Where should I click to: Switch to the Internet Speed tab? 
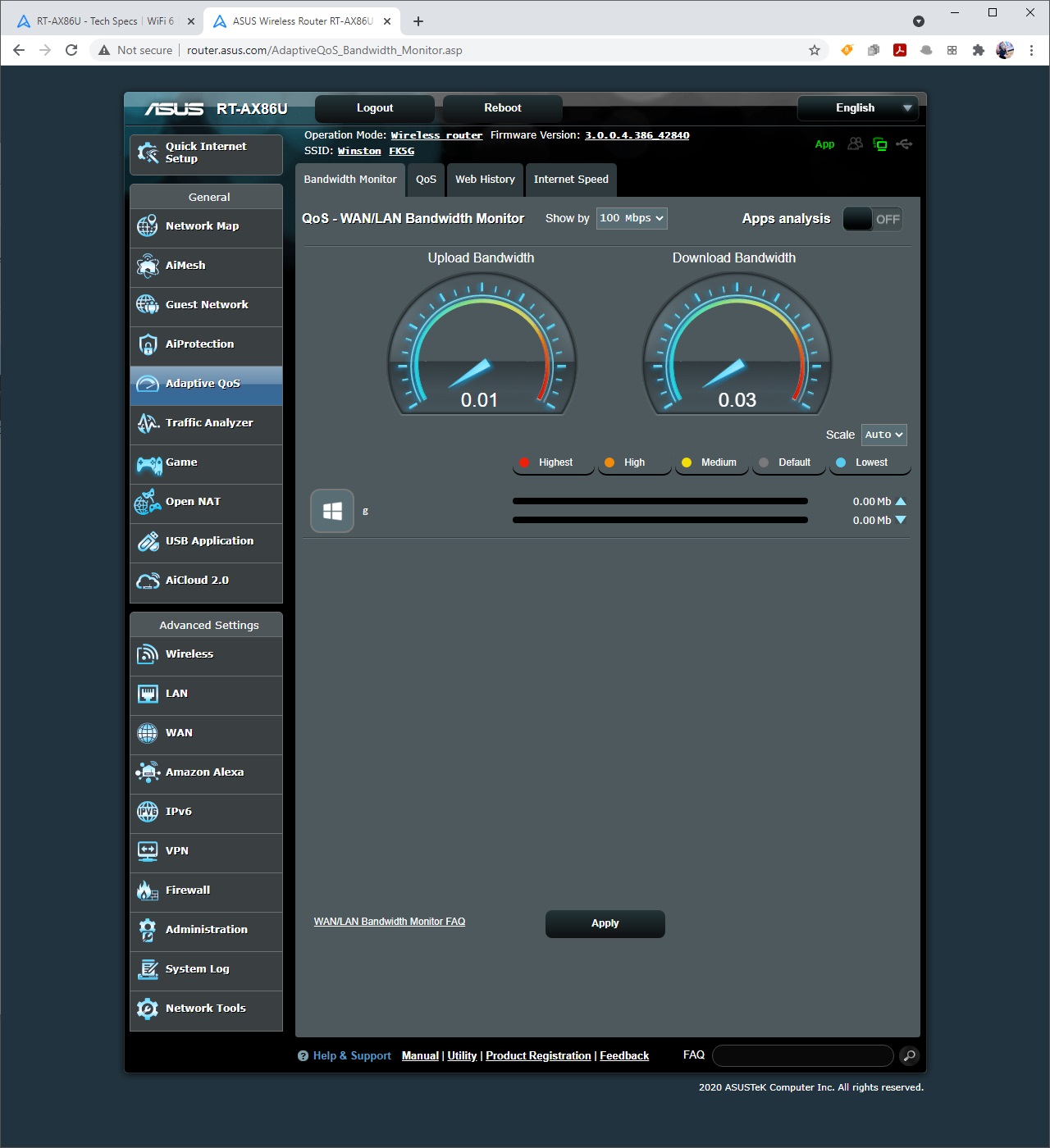571,180
